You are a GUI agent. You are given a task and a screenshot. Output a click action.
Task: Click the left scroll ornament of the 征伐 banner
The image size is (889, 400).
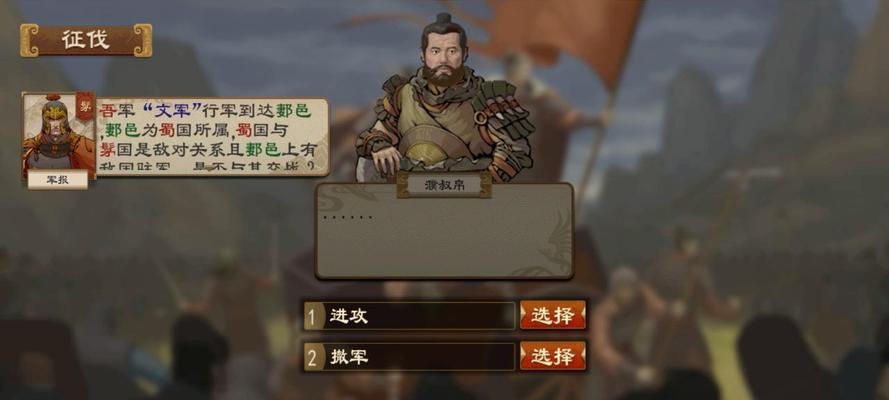29,40
